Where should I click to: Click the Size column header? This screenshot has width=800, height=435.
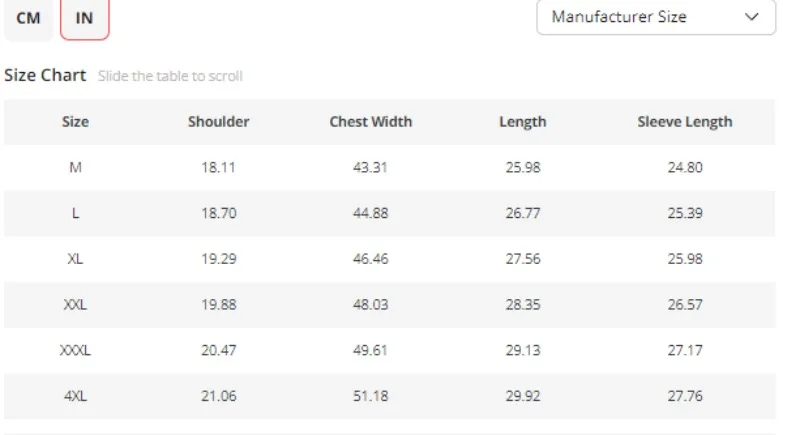click(x=76, y=122)
